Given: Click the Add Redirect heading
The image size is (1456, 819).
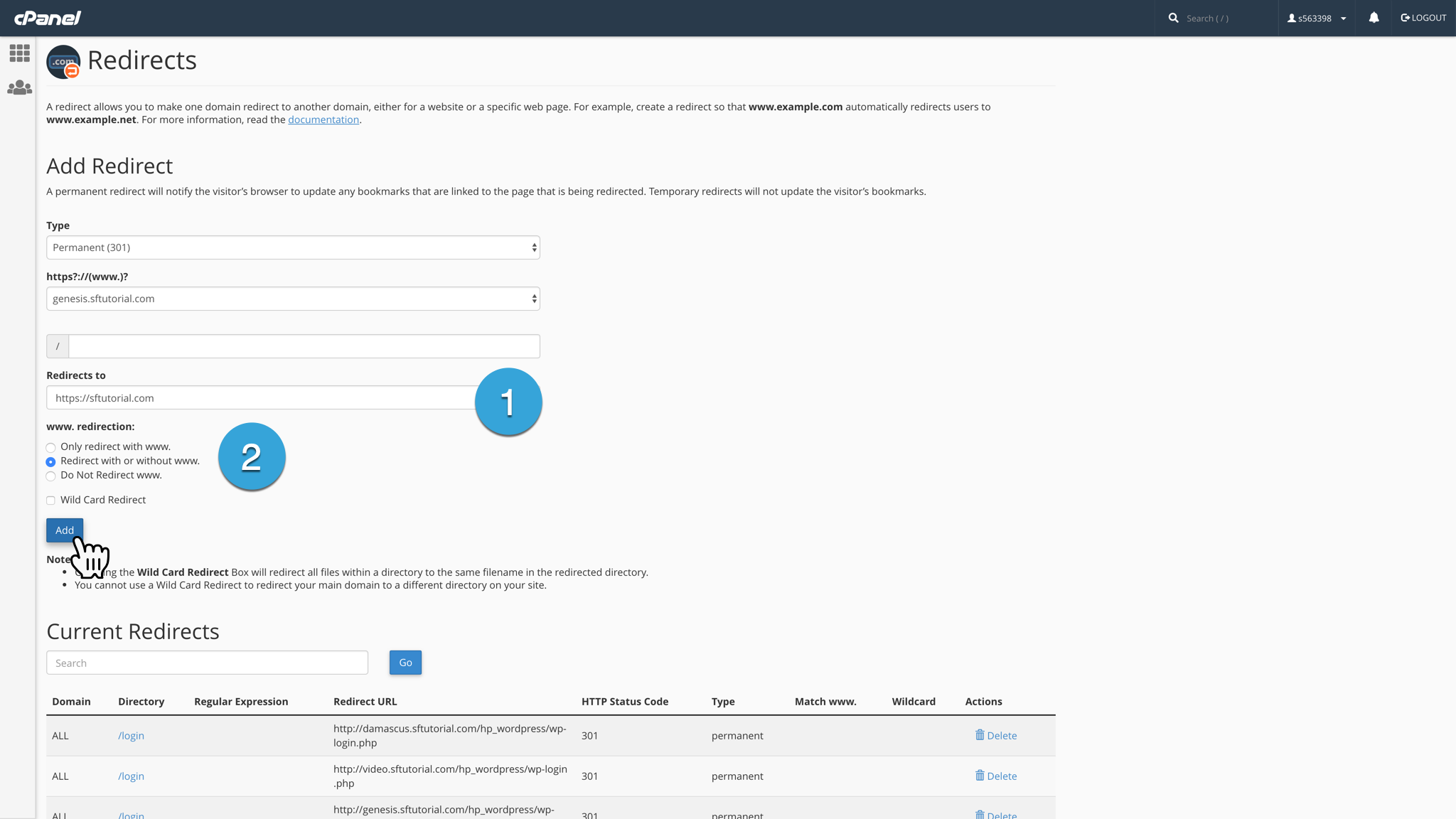Looking at the screenshot, I should (109, 166).
